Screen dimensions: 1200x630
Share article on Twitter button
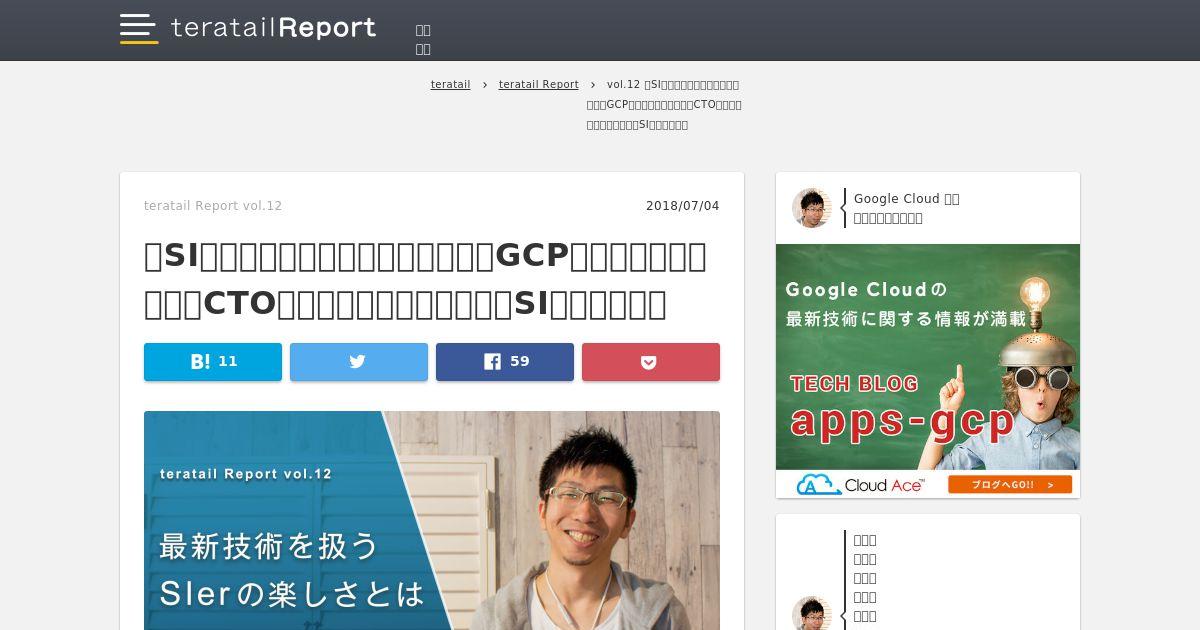[359, 362]
